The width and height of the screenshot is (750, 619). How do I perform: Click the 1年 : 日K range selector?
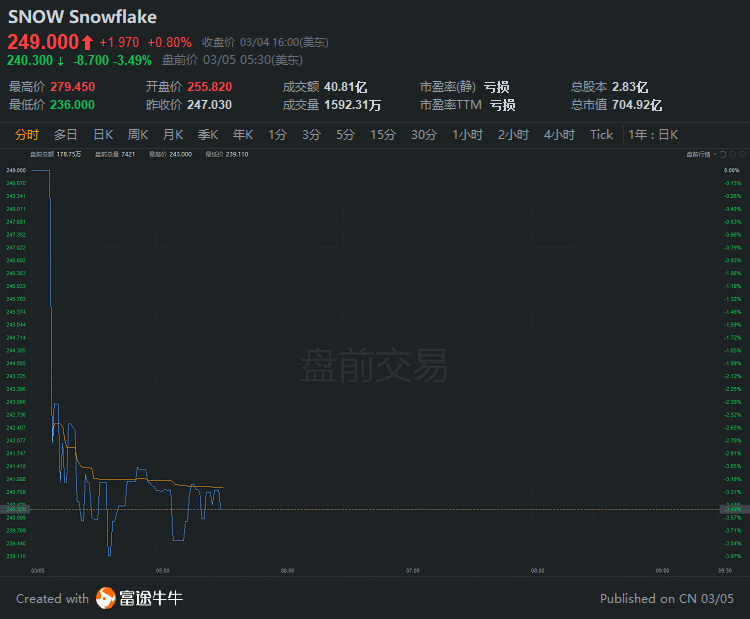[x=653, y=135]
